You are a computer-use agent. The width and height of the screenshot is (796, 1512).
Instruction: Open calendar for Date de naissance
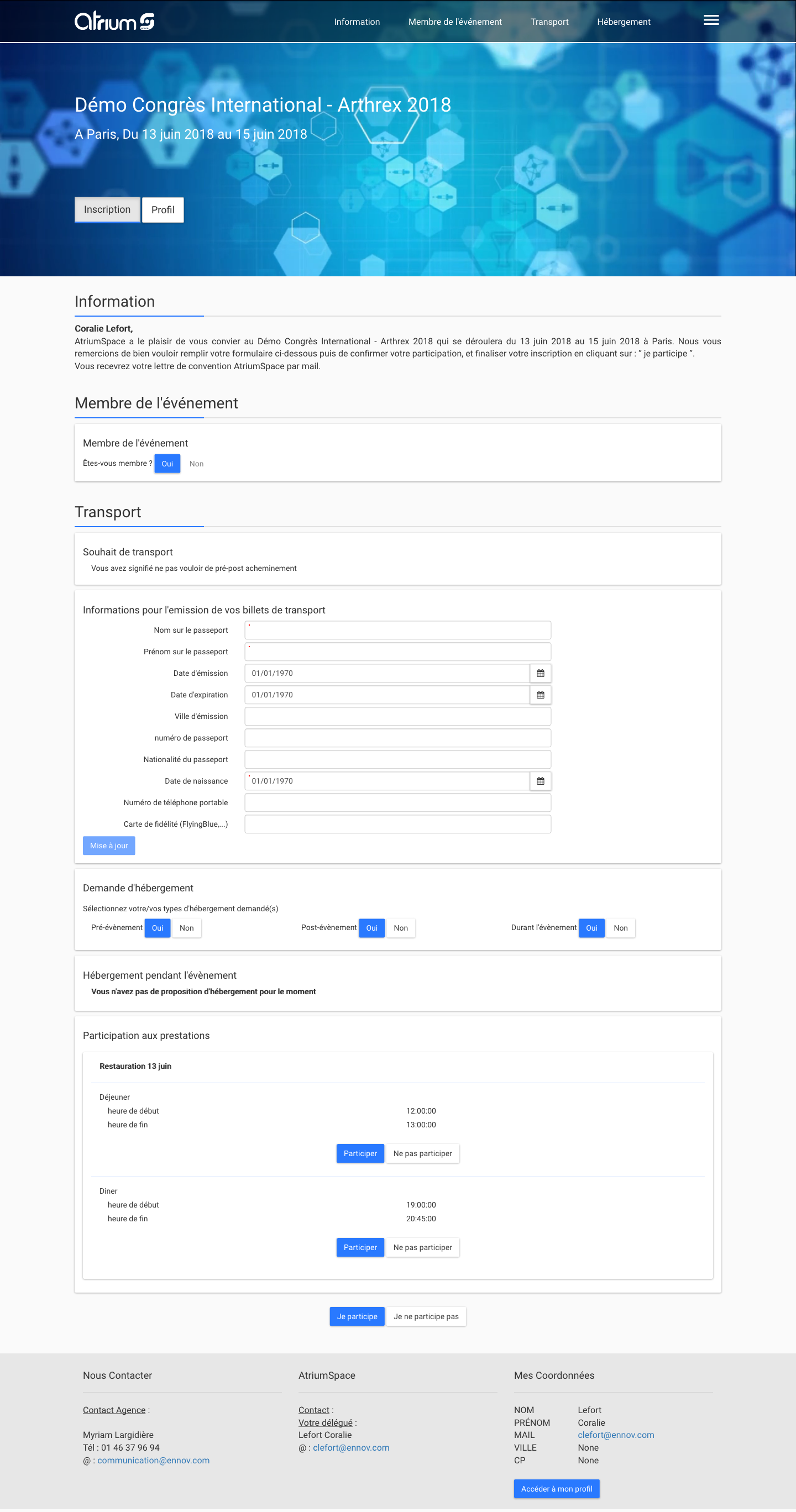pyautogui.click(x=540, y=781)
